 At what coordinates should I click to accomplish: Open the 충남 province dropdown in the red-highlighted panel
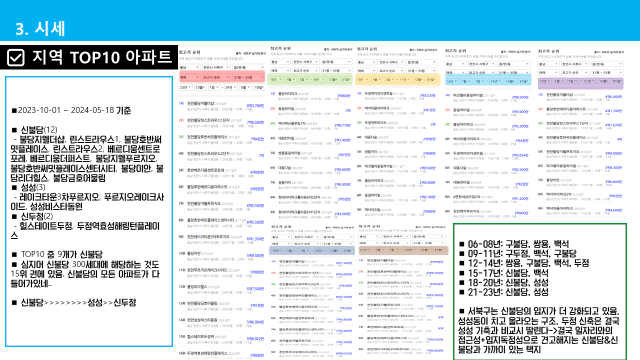pyautogui.click(x=189, y=67)
